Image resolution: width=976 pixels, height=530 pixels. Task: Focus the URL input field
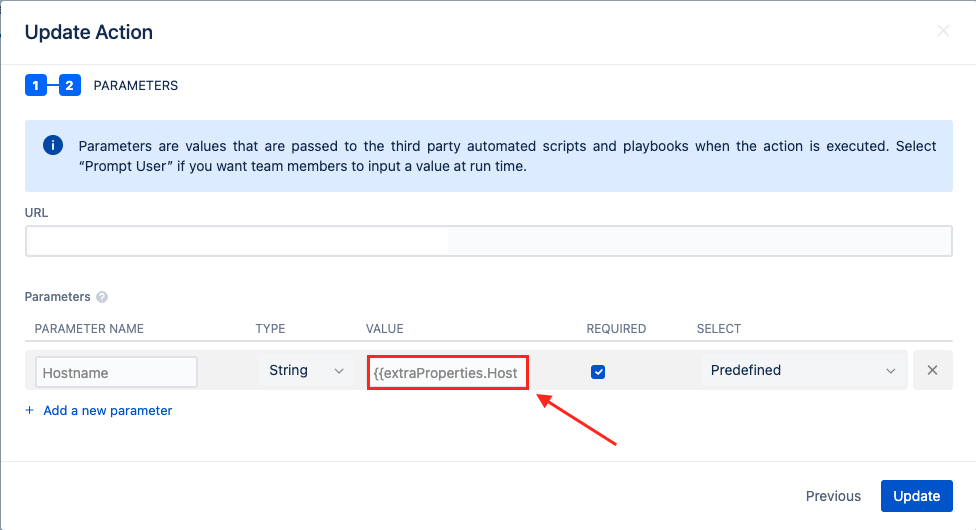(488, 241)
